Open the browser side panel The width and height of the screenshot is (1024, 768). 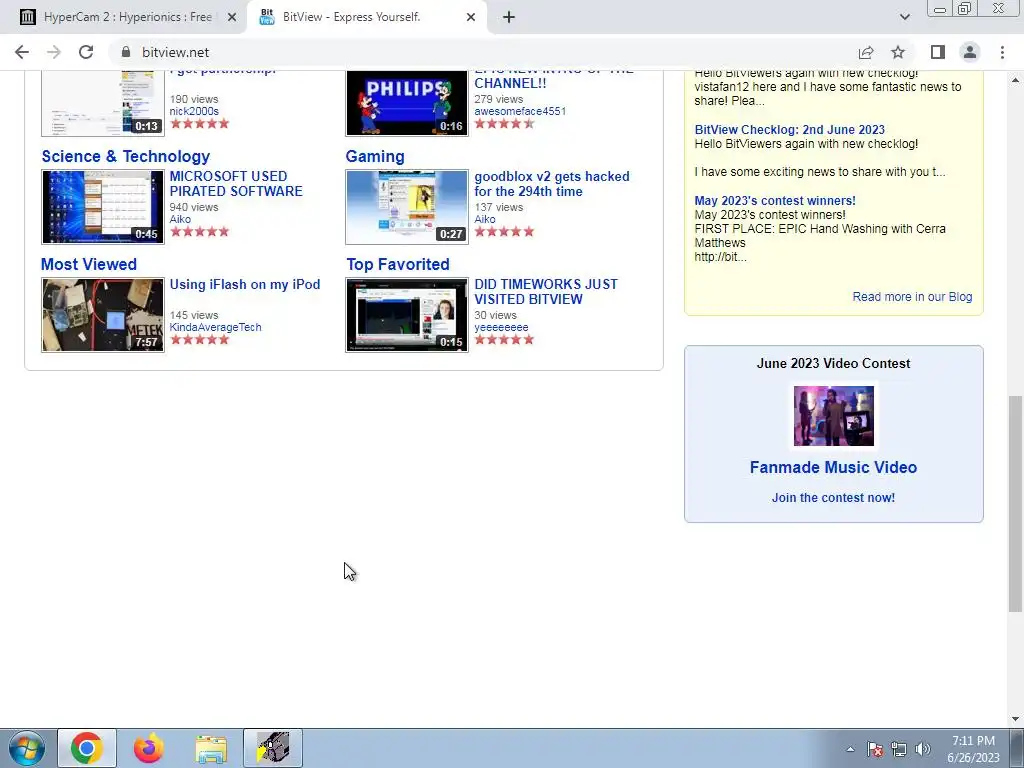938,52
